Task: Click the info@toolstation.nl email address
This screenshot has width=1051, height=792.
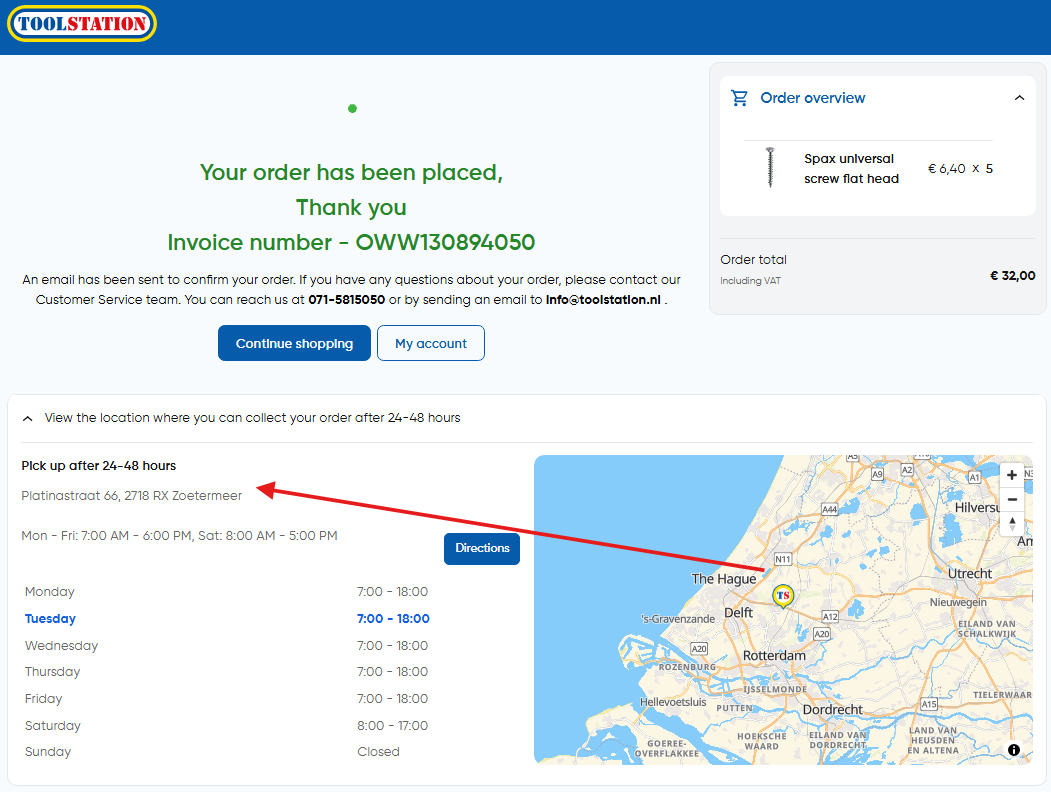Action: [x=603, y=299]
